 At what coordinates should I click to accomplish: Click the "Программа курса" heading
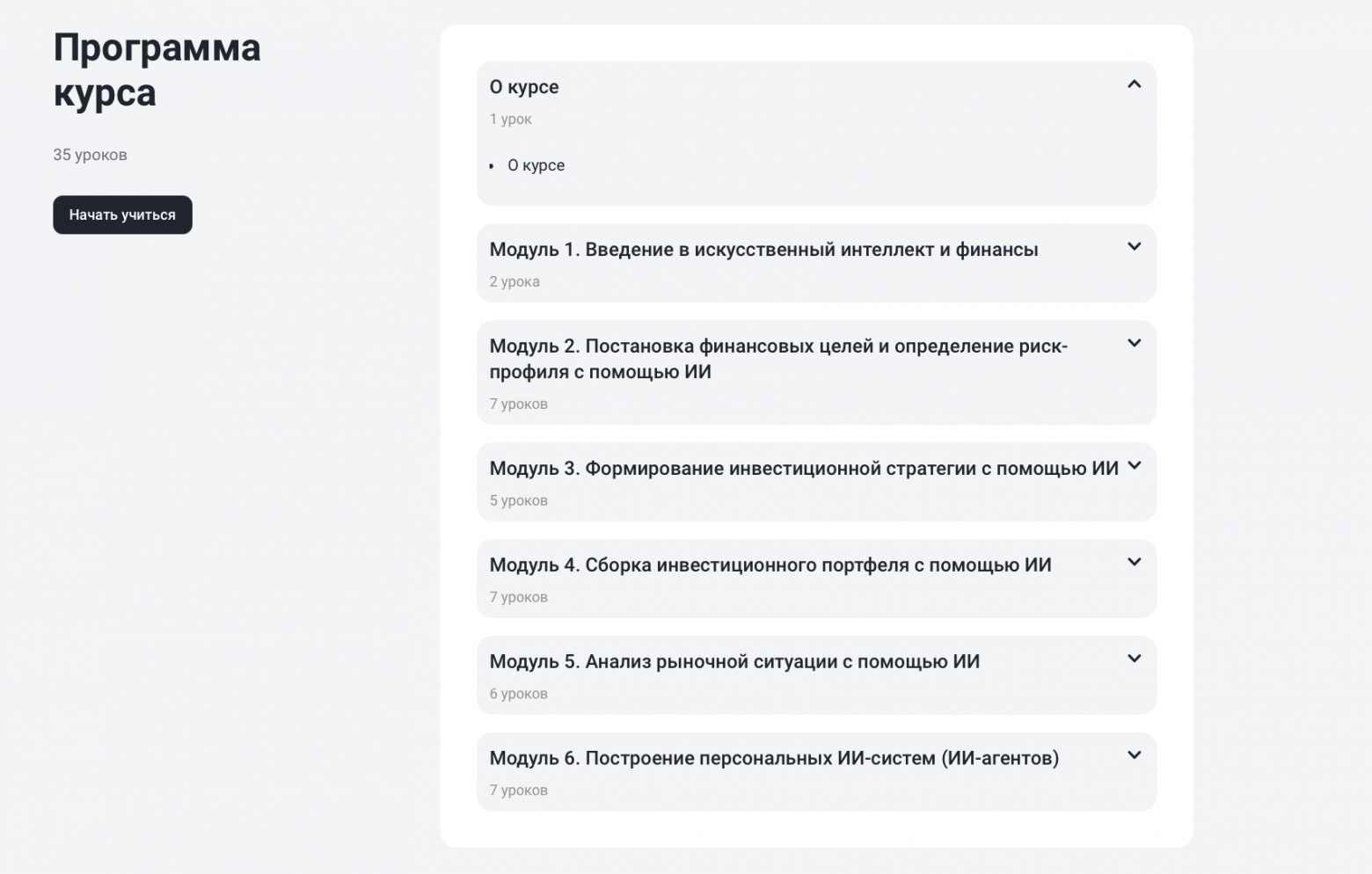(157, 70)
